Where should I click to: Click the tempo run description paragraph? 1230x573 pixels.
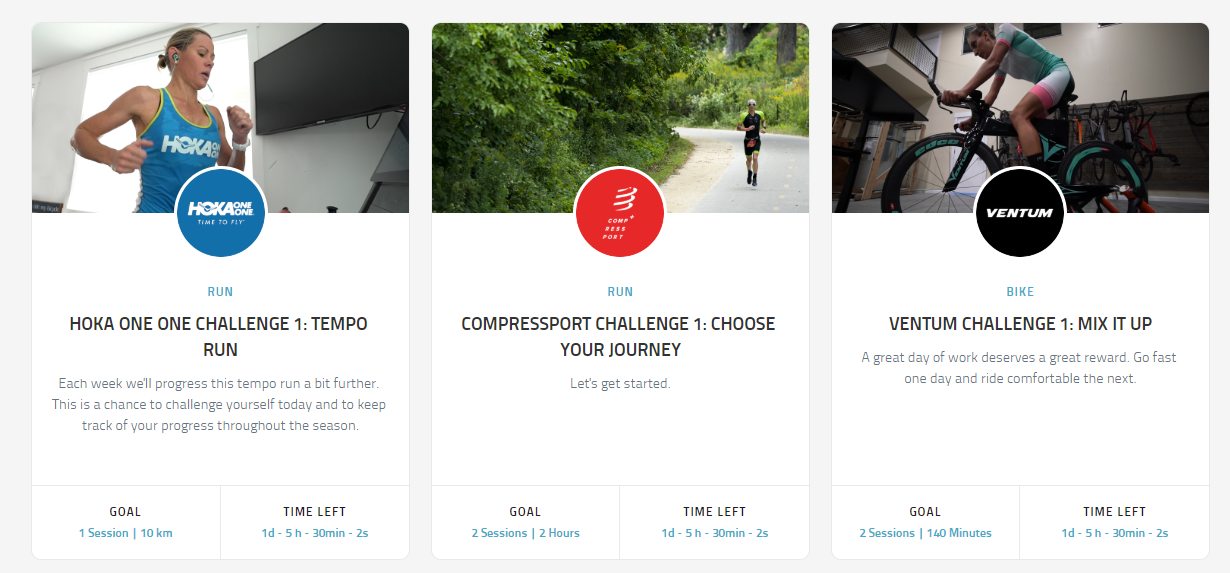(220, 404)
